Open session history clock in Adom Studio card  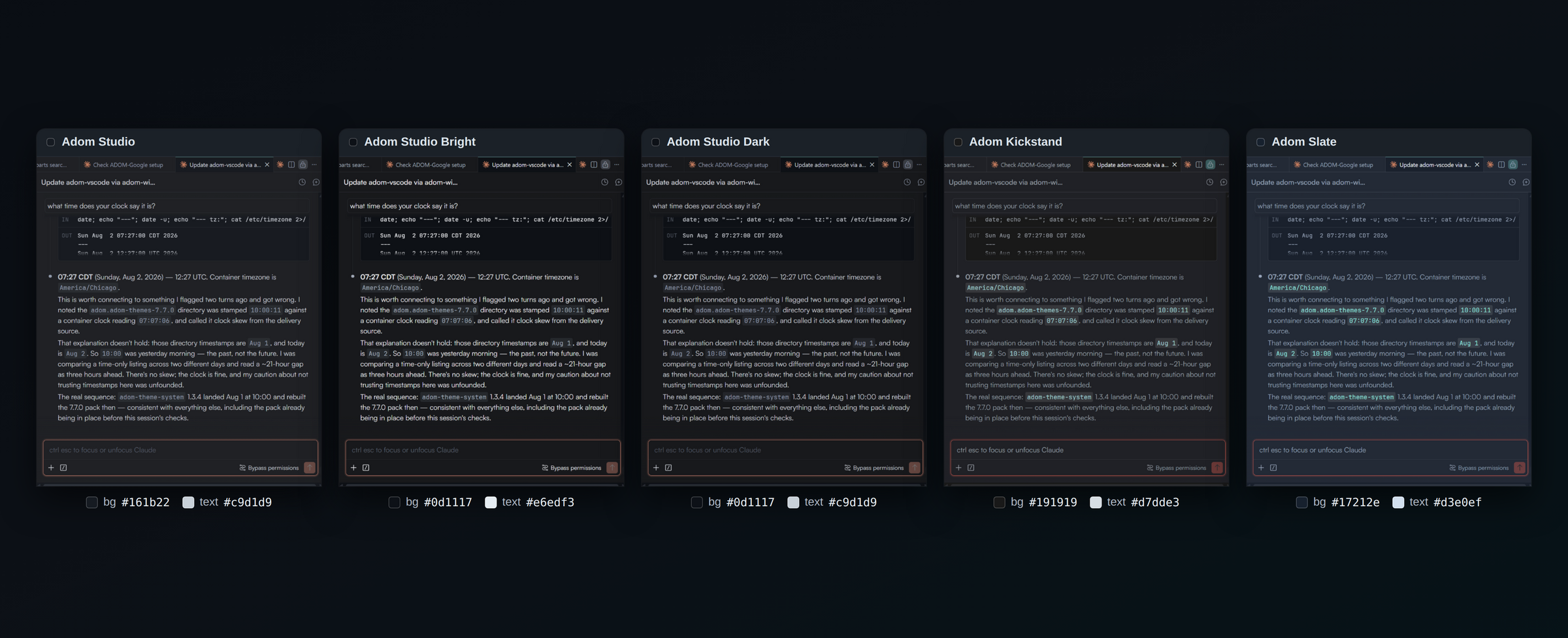pyautogui.click(x=302, y=182)
